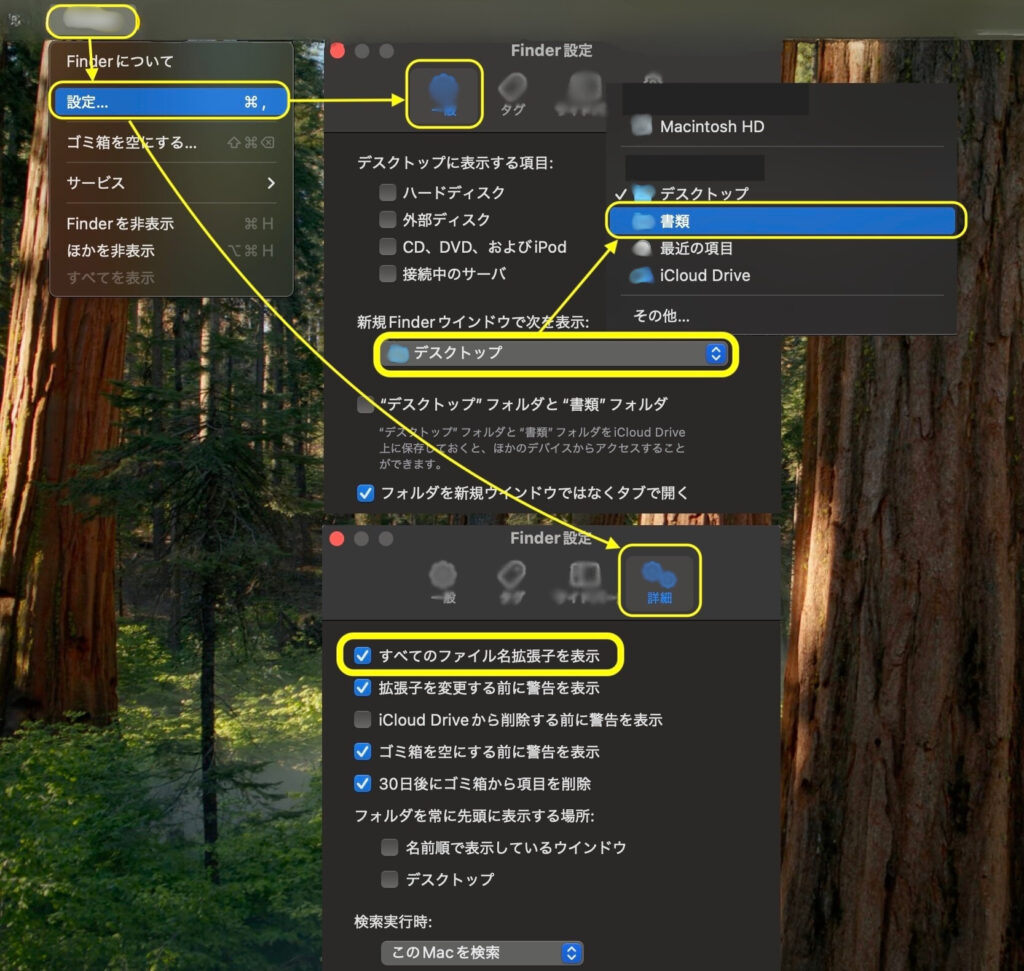Viewport: 1024px width, 971px height.
Task: Toggle すべてのファイル名拡張子を表示 checkbox
Action: pyautogui.click(x=363, y=656)
